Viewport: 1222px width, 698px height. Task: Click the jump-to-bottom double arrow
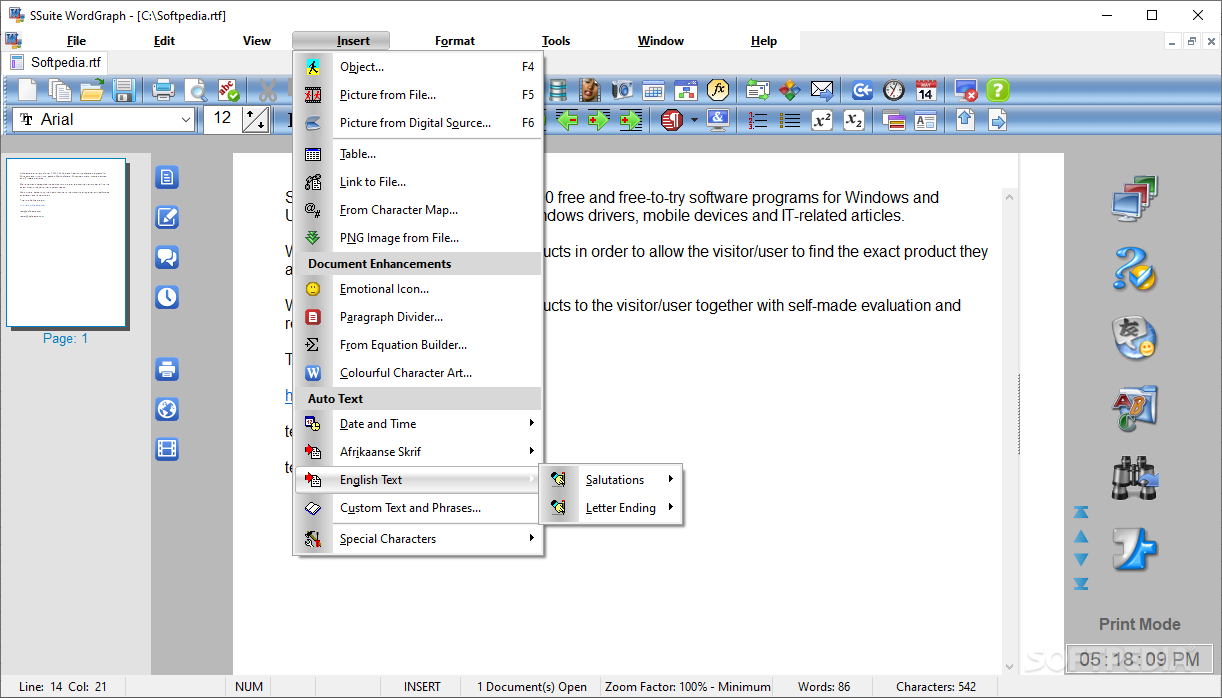point(1081,583)
